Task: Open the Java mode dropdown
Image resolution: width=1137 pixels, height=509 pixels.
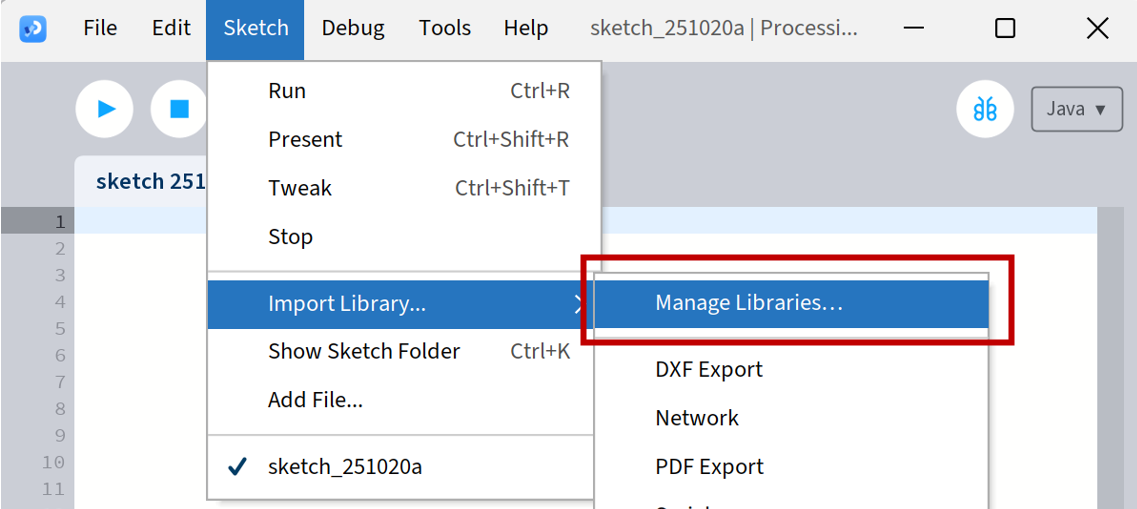Action: [x=1076, y=109]
